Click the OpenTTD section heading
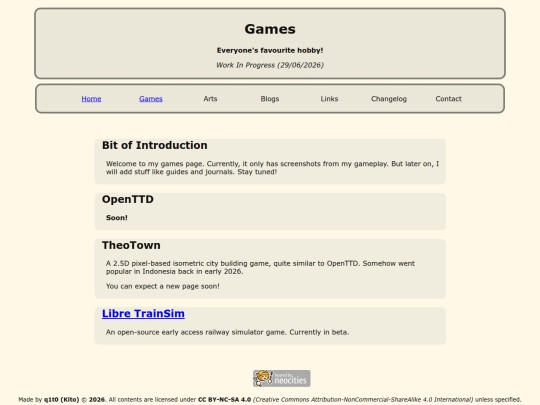 tap(128, 199)
